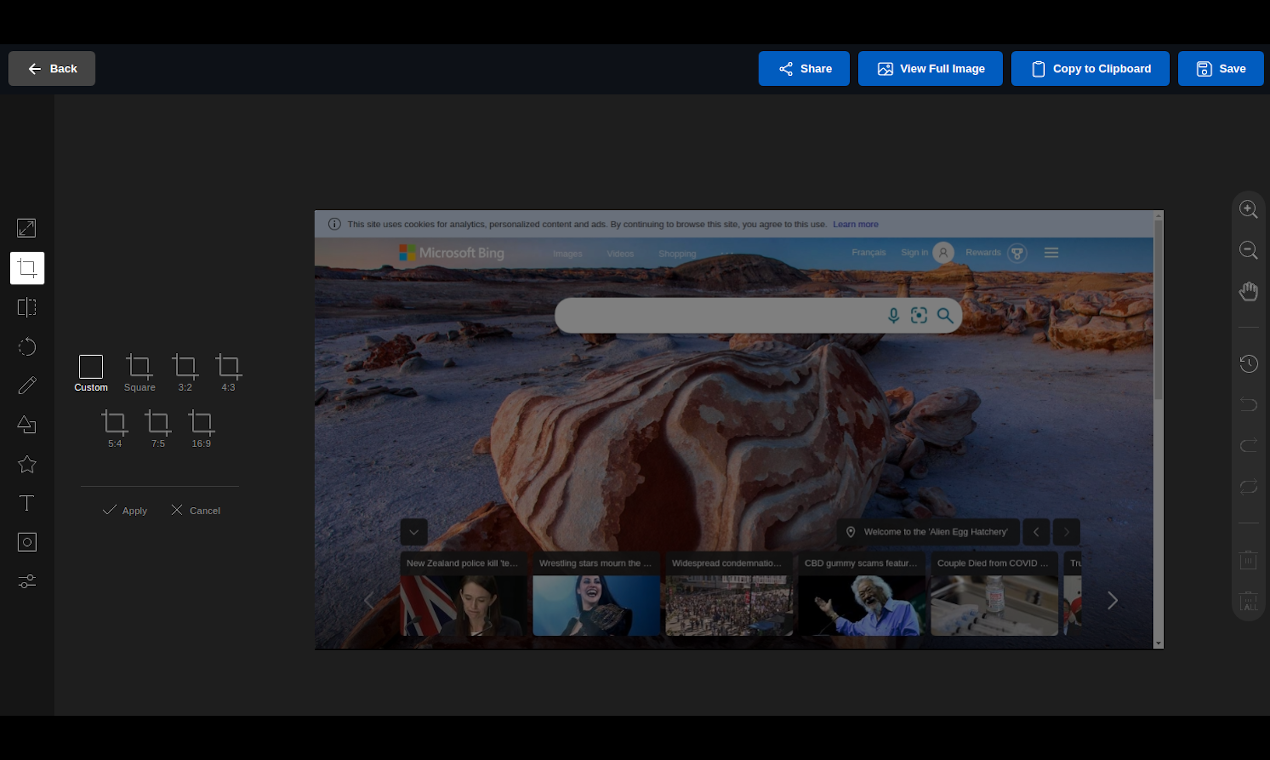Screen dimensions: 1270x760
Task: Select the Text tool
Action: pyautogui.click(x=27, y=503)
